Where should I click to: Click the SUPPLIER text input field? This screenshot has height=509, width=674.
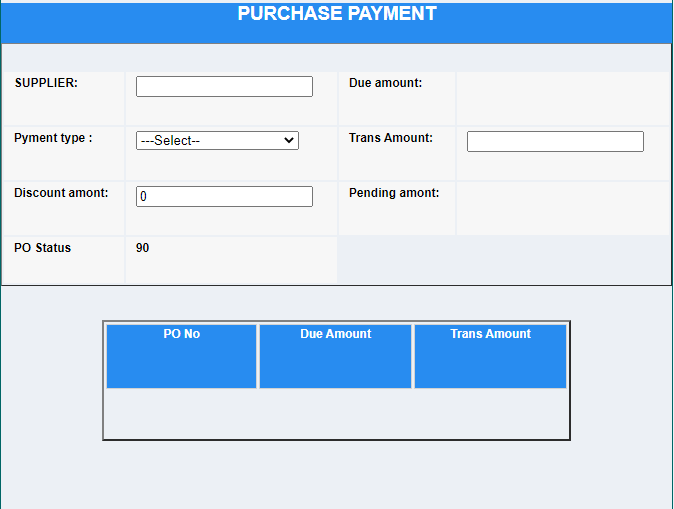click(x=224, y=87)
